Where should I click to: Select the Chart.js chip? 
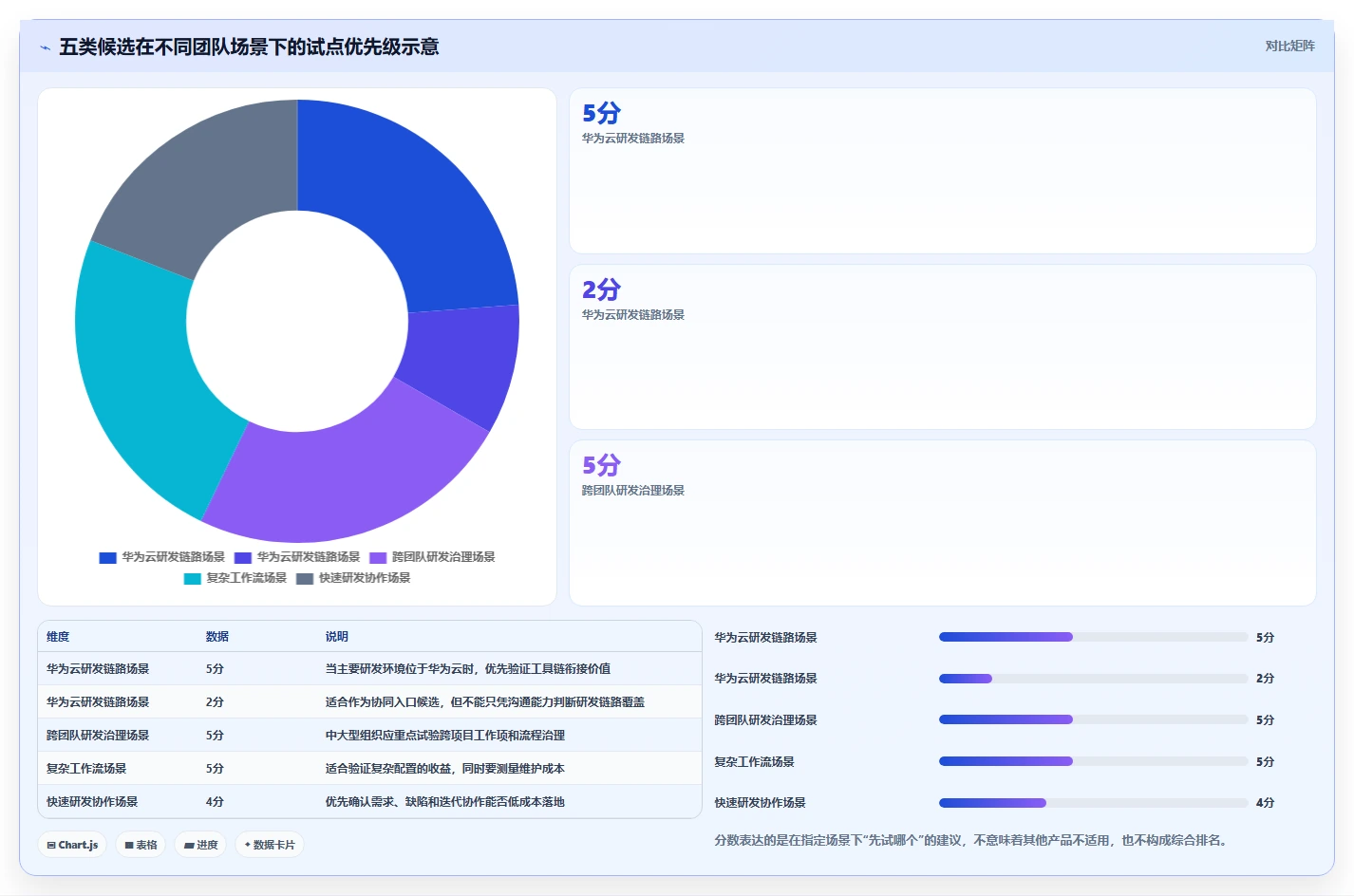72,845
